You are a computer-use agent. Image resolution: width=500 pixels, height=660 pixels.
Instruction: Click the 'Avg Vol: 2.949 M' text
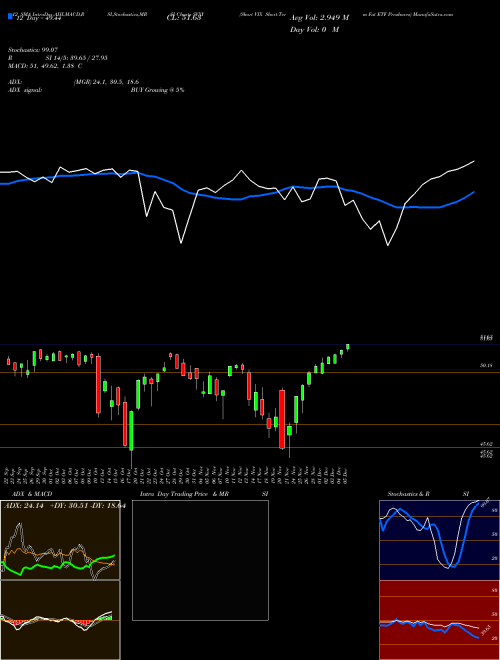pos(319,18)
